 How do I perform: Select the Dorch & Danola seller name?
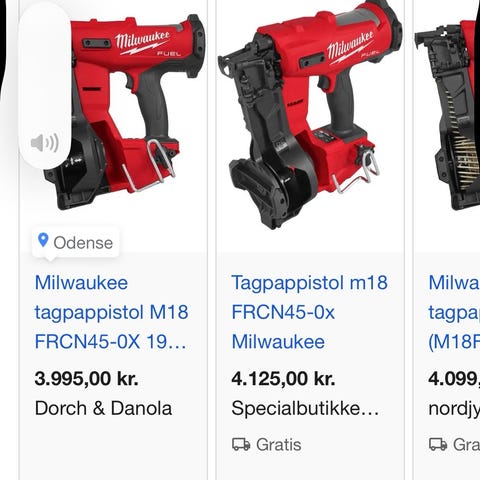click(x=103, y=408)
